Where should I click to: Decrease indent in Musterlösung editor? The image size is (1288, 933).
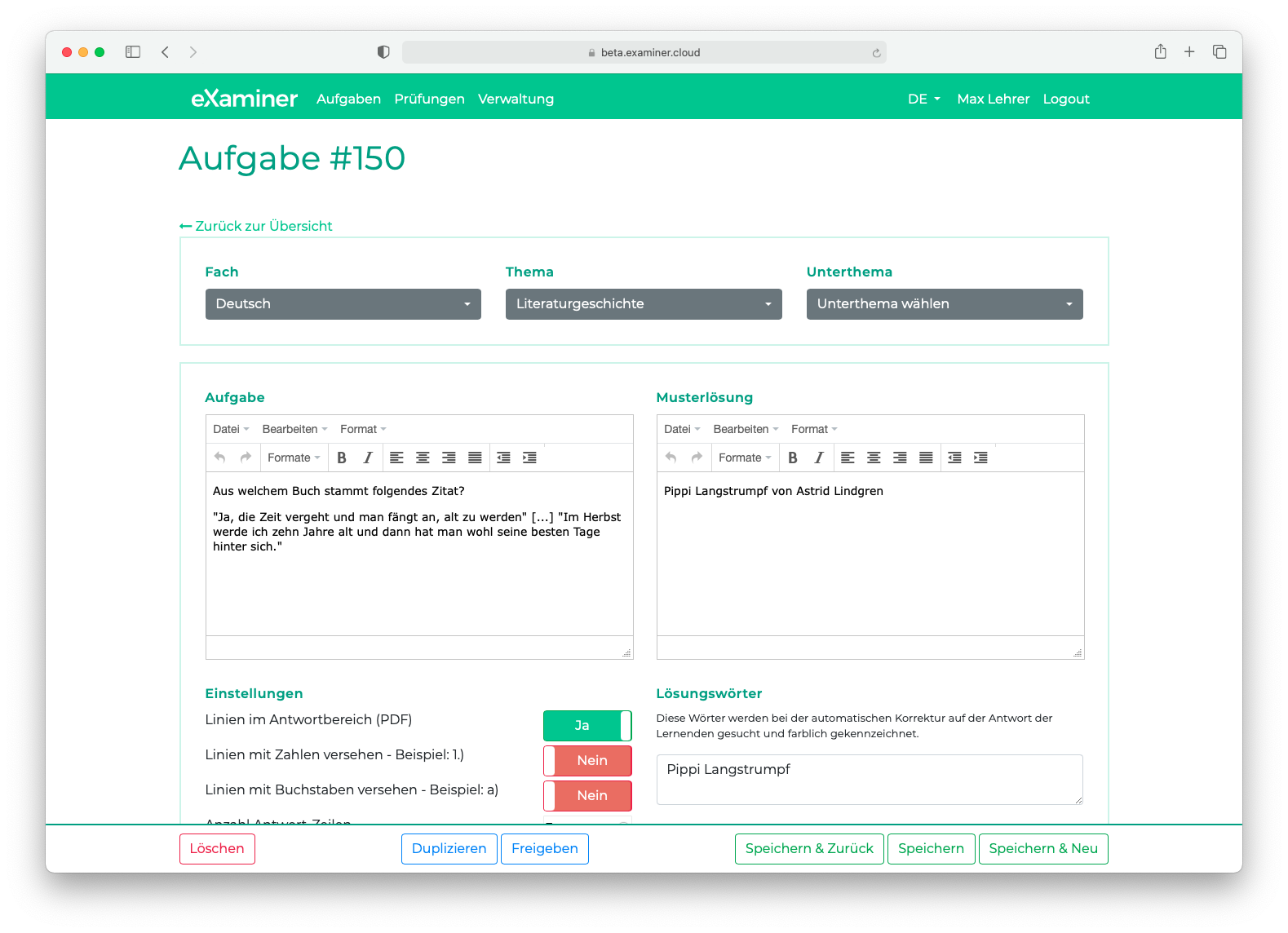coord(954,458)
